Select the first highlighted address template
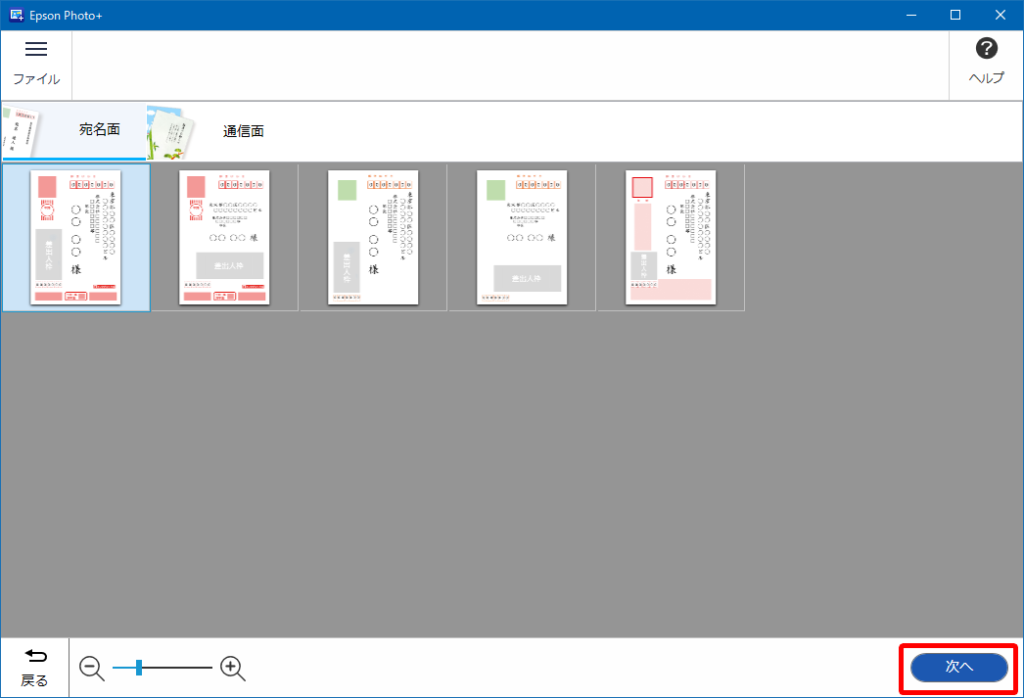Screen dimensions: 1024x698 coord(76,237)
